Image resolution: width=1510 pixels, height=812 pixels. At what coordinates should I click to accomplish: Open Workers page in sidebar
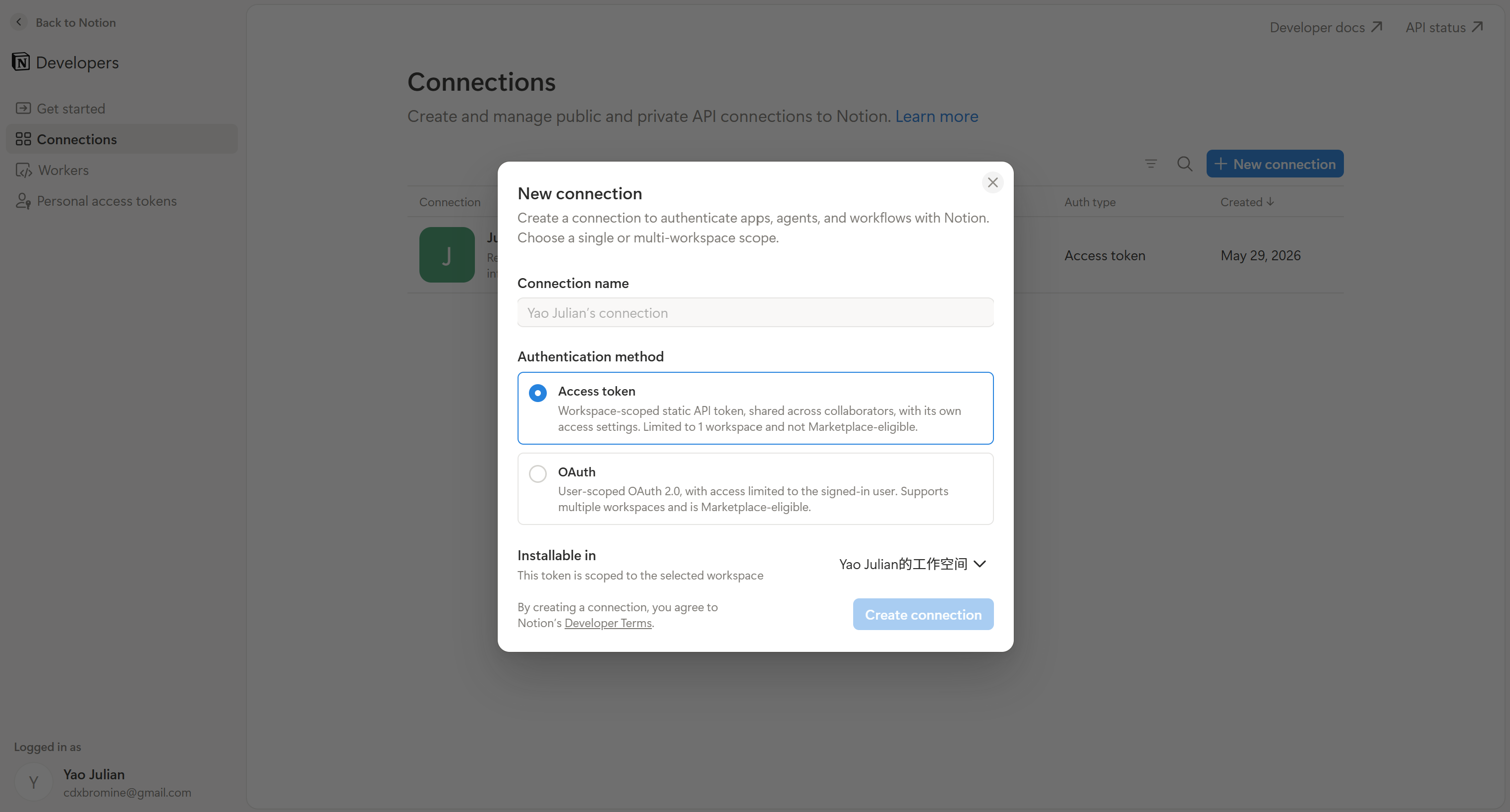(x=122, y=170)
